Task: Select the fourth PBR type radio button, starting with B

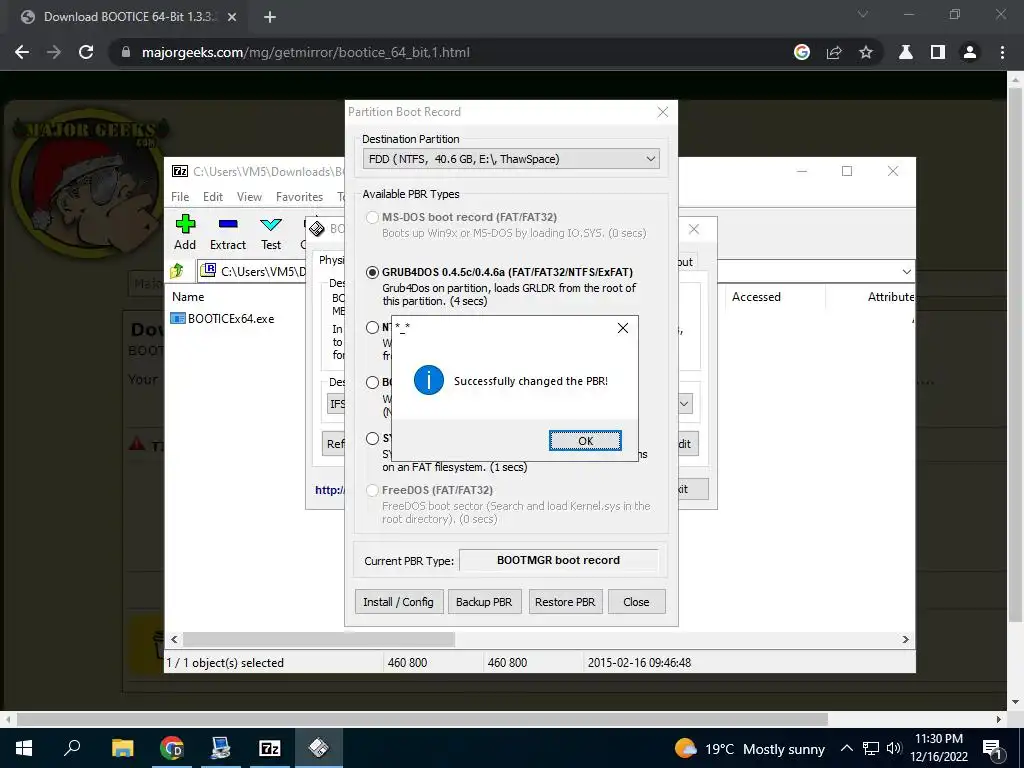Action: pyautogui.click(x=372, y=382)
